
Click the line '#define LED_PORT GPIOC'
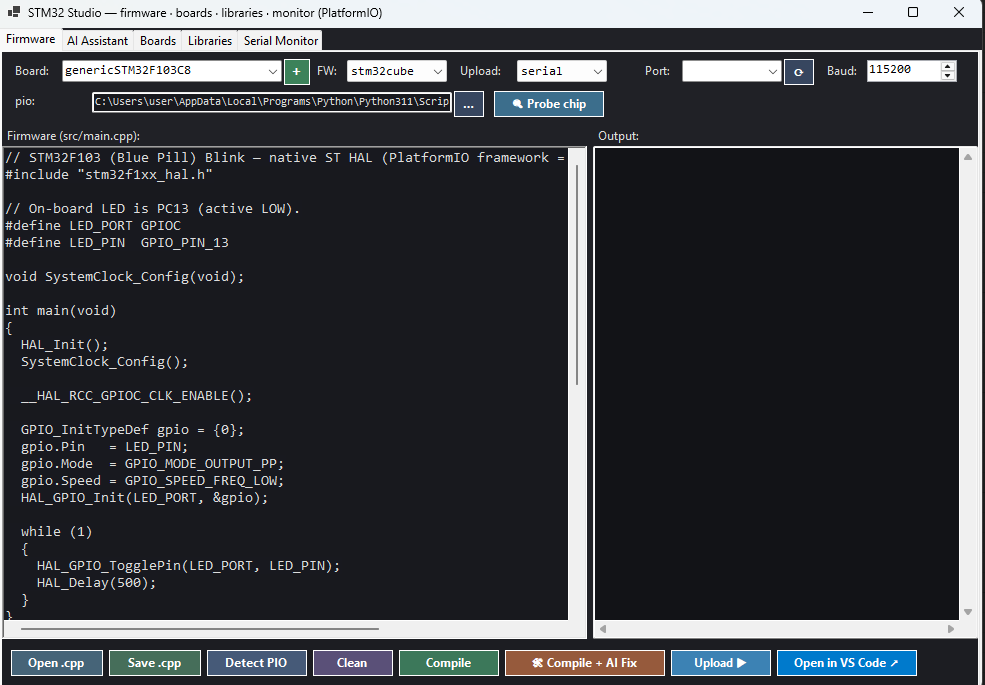[93, 226]
